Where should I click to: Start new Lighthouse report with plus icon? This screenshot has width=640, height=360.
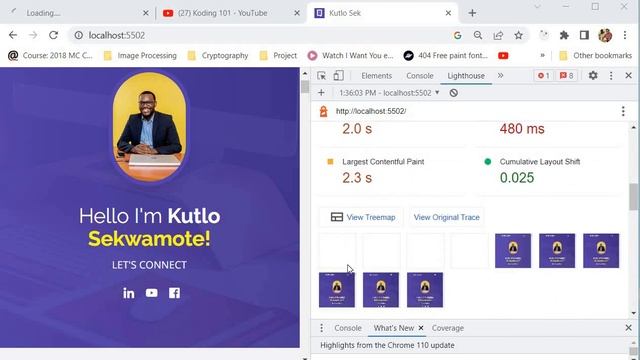pyautogui.click(x=321, y=93)
